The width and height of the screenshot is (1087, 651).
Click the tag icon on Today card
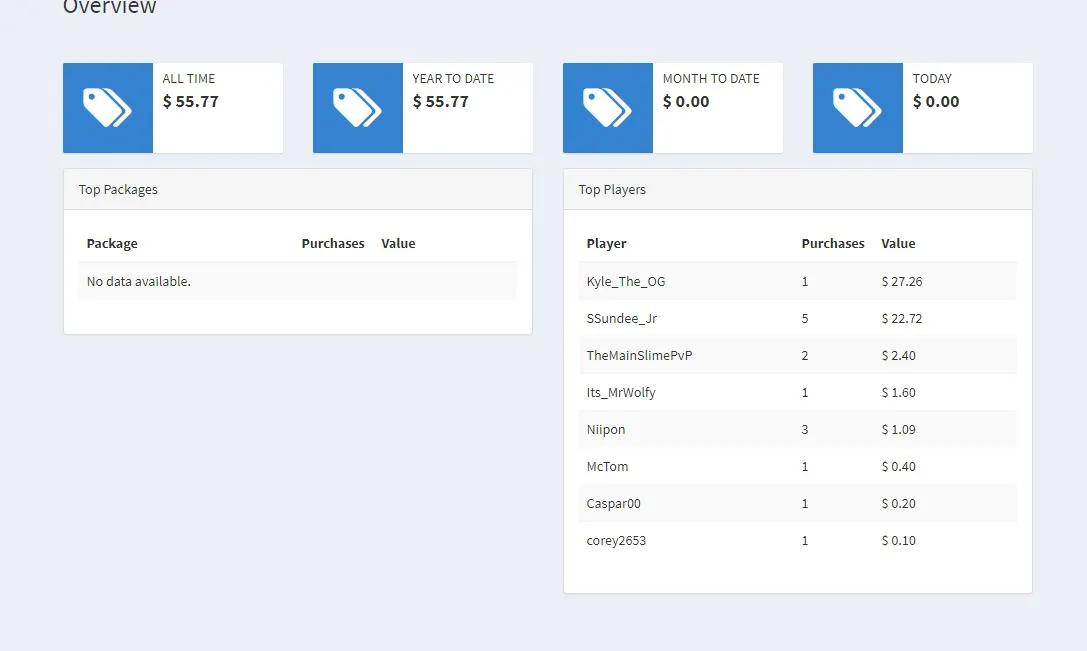click(857, 107)
